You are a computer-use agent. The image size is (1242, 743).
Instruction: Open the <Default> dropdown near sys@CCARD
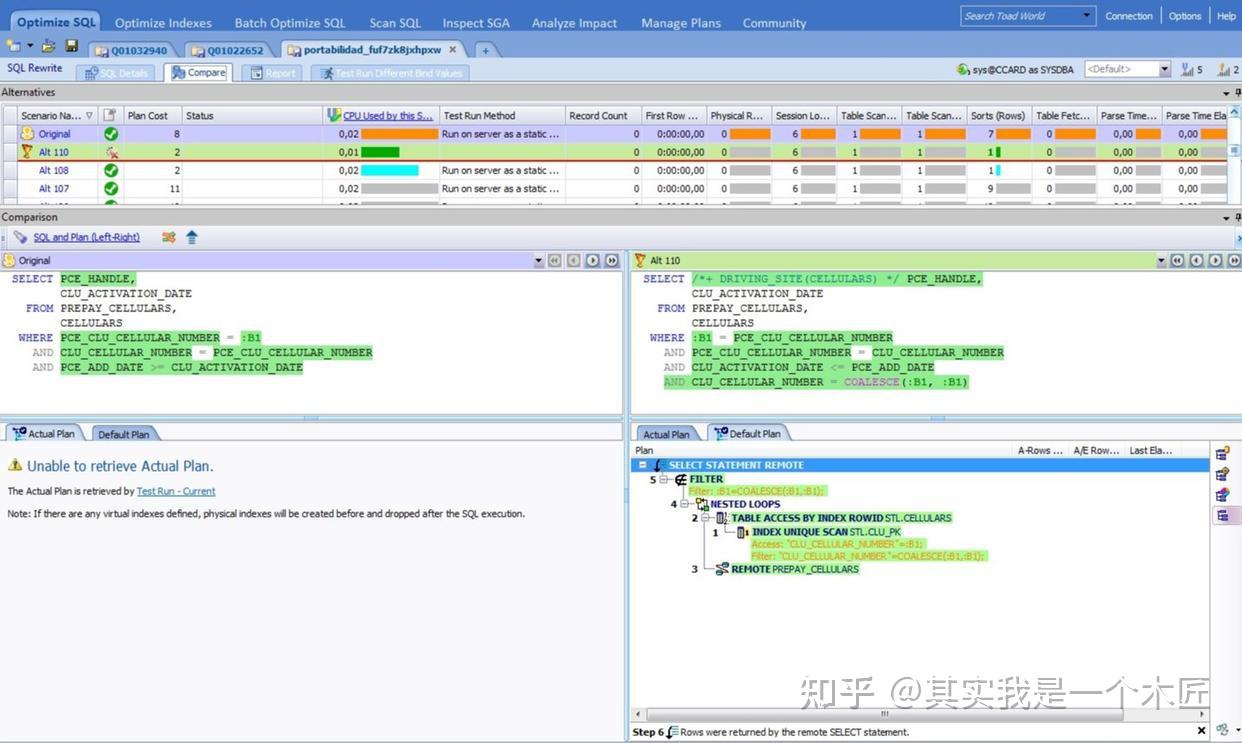(1164, 69)
